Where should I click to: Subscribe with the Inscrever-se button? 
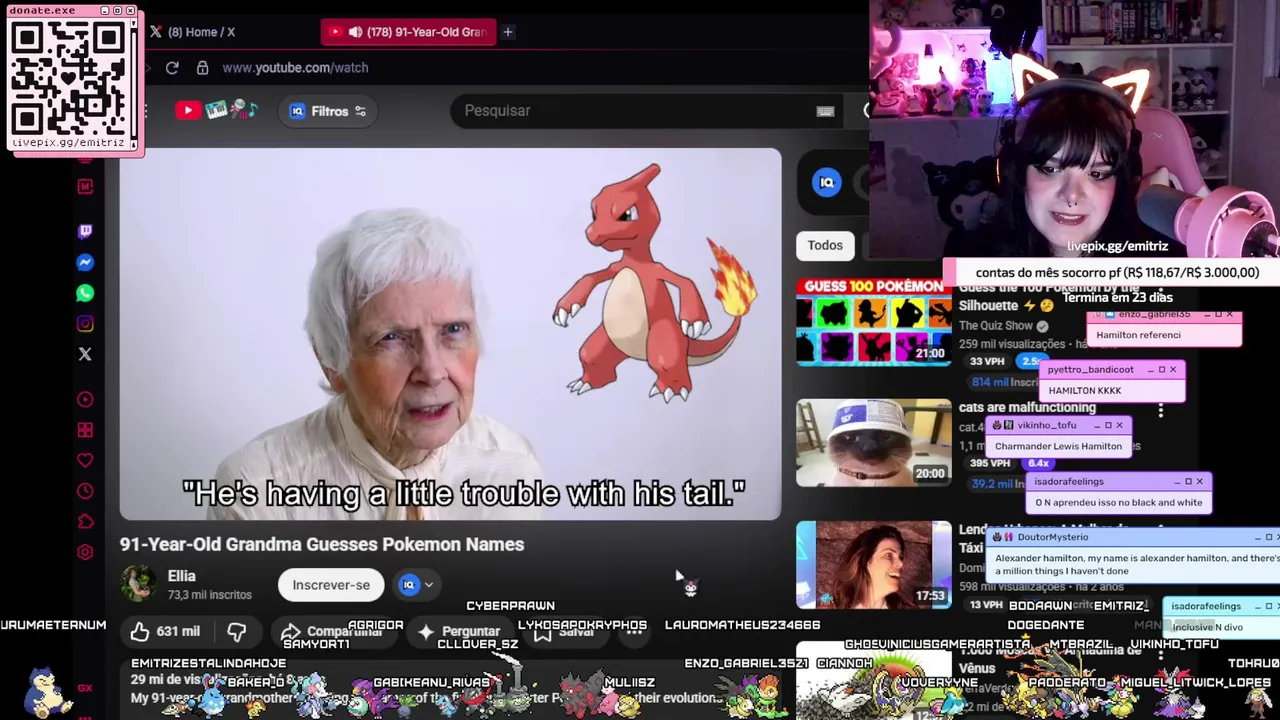coord(331,585)
